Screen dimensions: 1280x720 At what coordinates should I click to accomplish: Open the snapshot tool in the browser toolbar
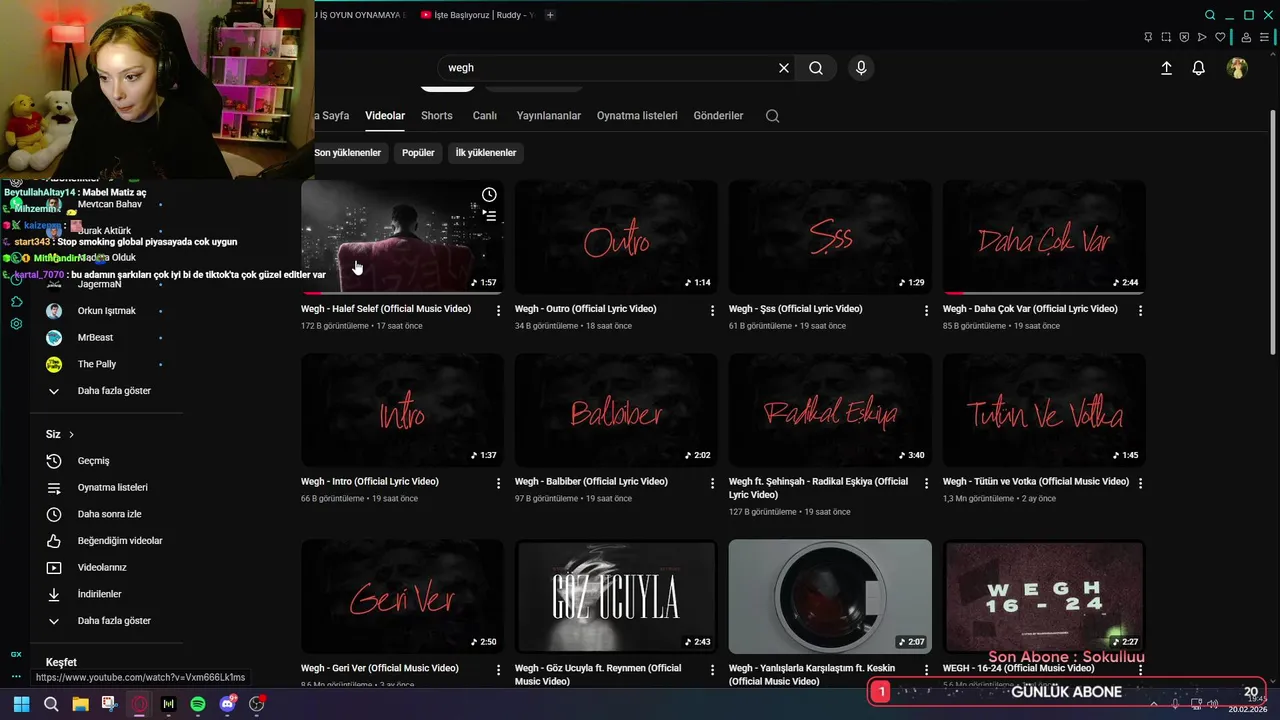[1166, 37]
